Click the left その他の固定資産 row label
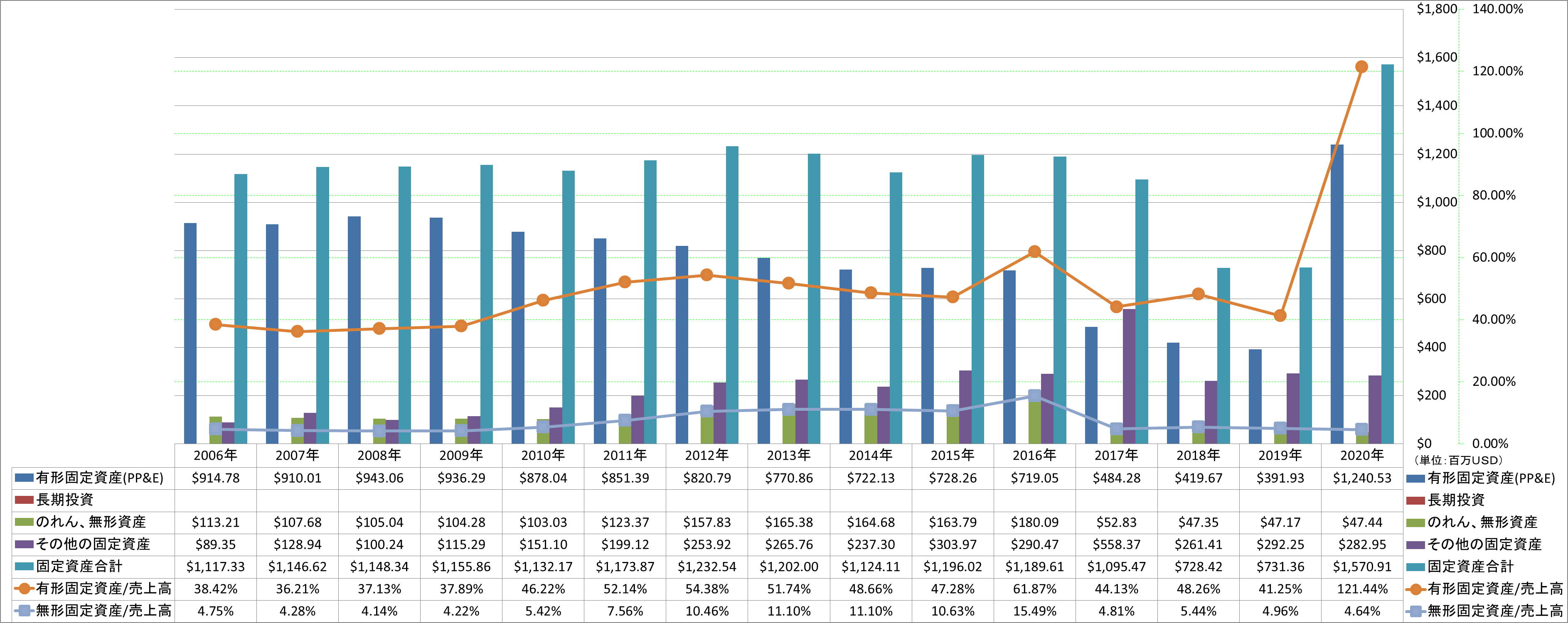 point(93,545)
